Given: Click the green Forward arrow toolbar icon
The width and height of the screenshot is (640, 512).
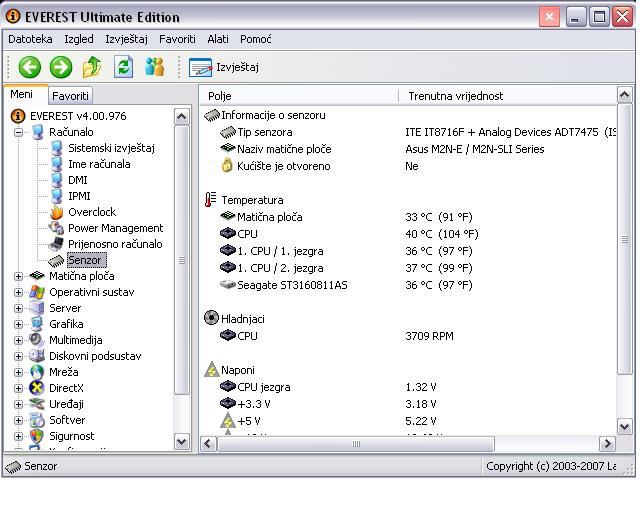Looking at the screenshot, I should click(x=61, y=68).
